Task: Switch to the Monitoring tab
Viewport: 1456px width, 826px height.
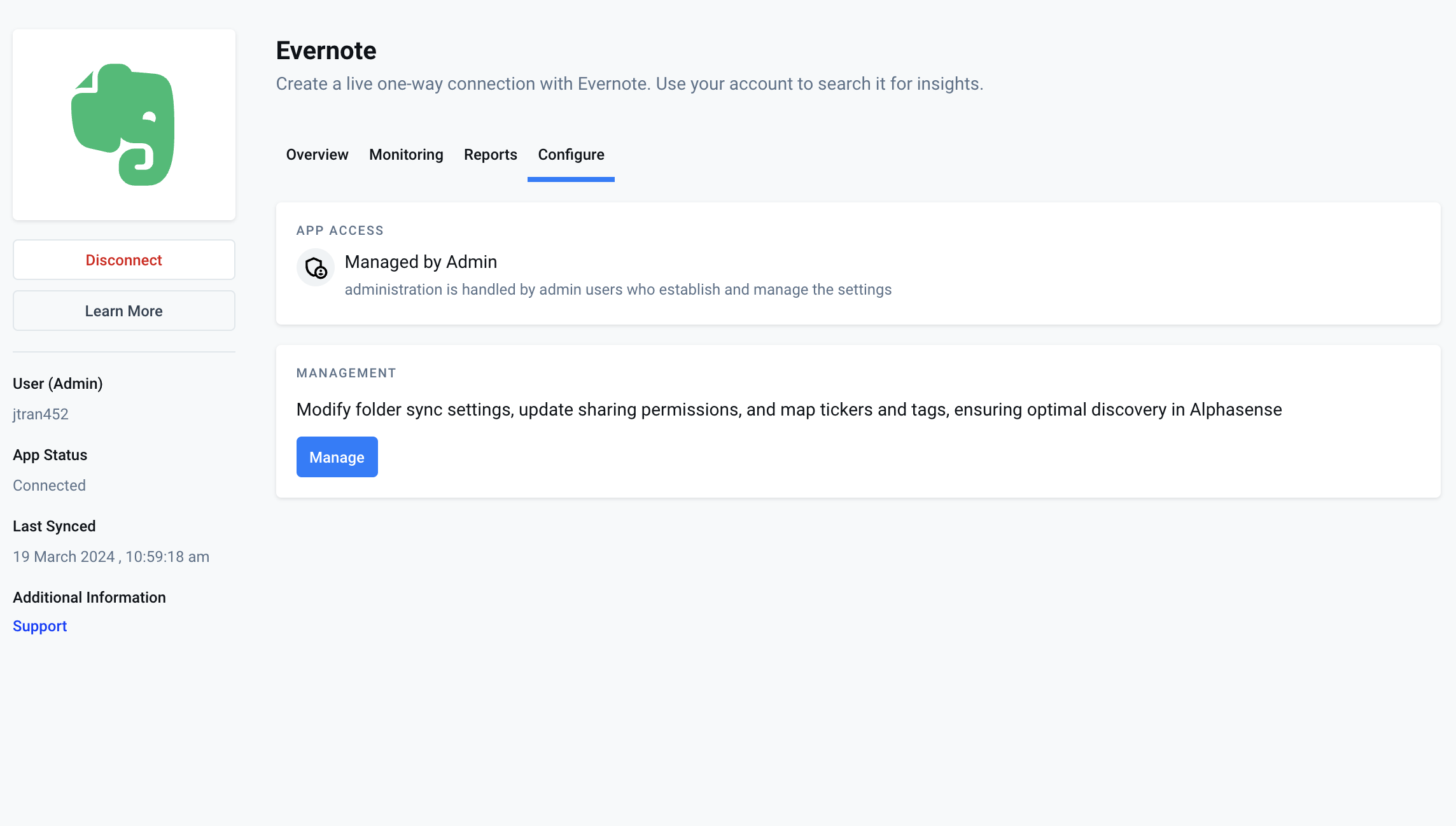Action: tap(406, 155)
